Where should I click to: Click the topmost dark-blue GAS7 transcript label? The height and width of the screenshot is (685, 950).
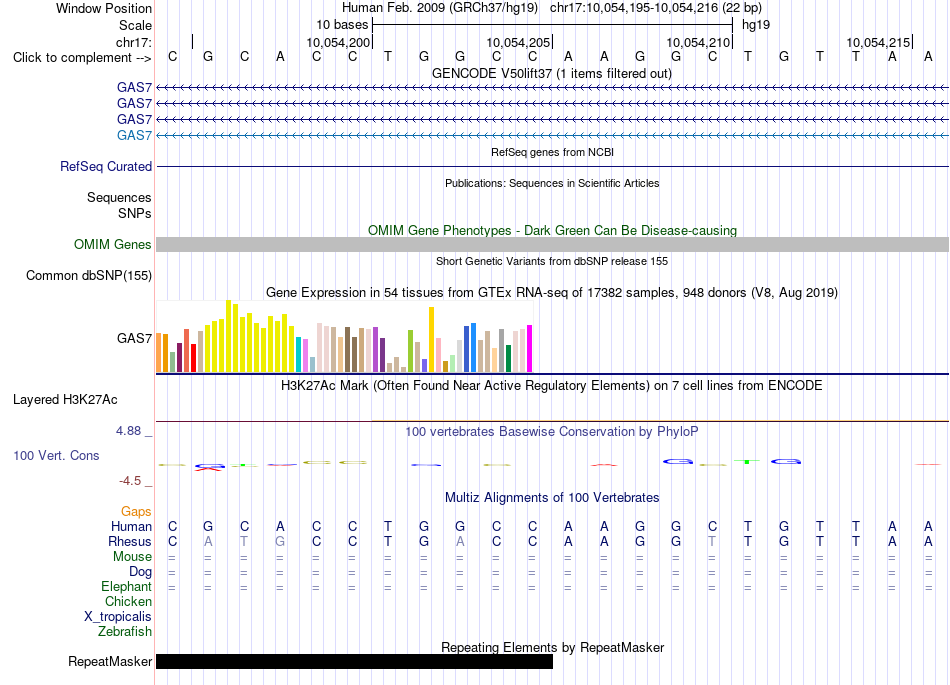pyautogui.click(x=135, y=87)
